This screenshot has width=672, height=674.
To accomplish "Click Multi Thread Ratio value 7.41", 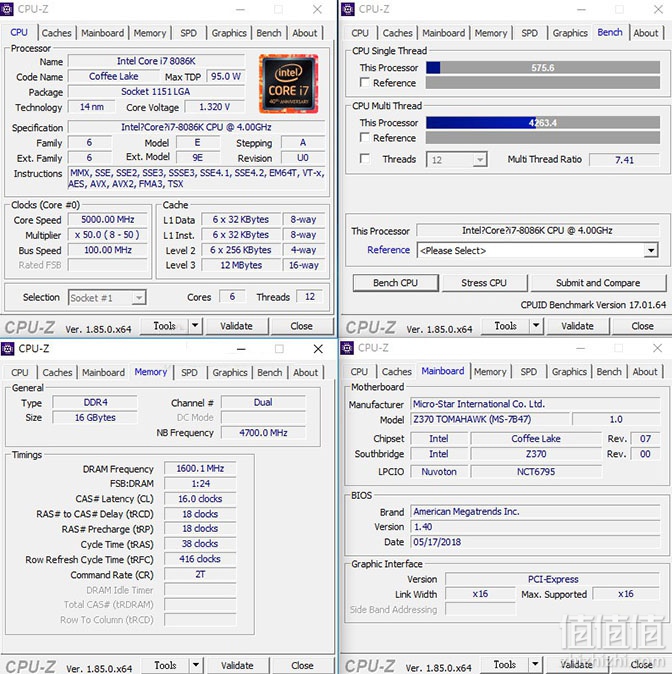I will coord(624,159).
